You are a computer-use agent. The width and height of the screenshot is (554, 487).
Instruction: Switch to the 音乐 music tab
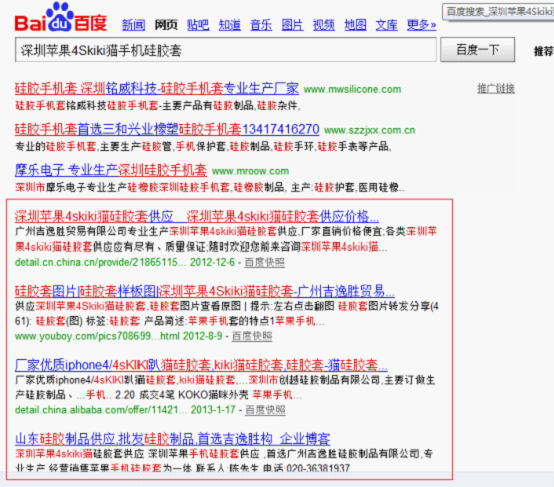261,25
